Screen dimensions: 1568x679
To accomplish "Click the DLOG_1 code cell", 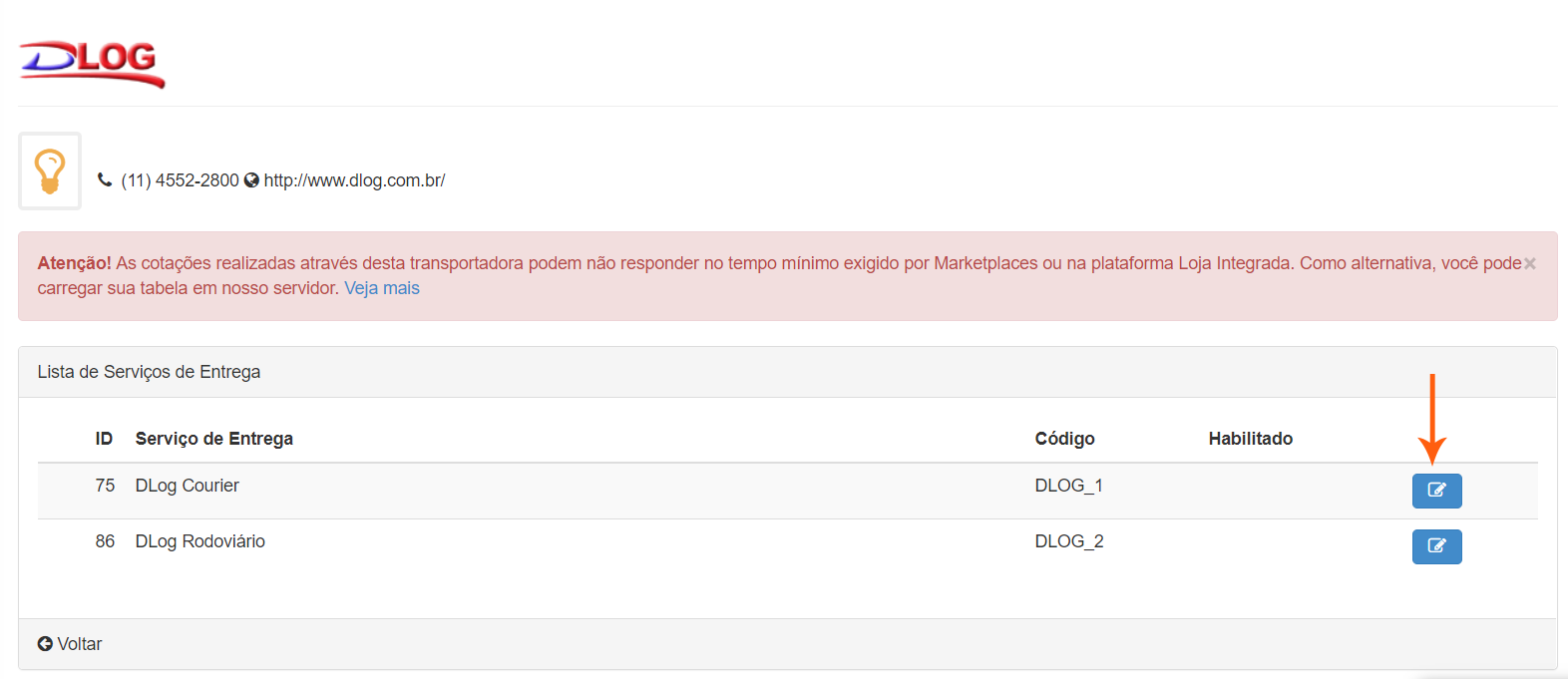I will coord(1068,486).
